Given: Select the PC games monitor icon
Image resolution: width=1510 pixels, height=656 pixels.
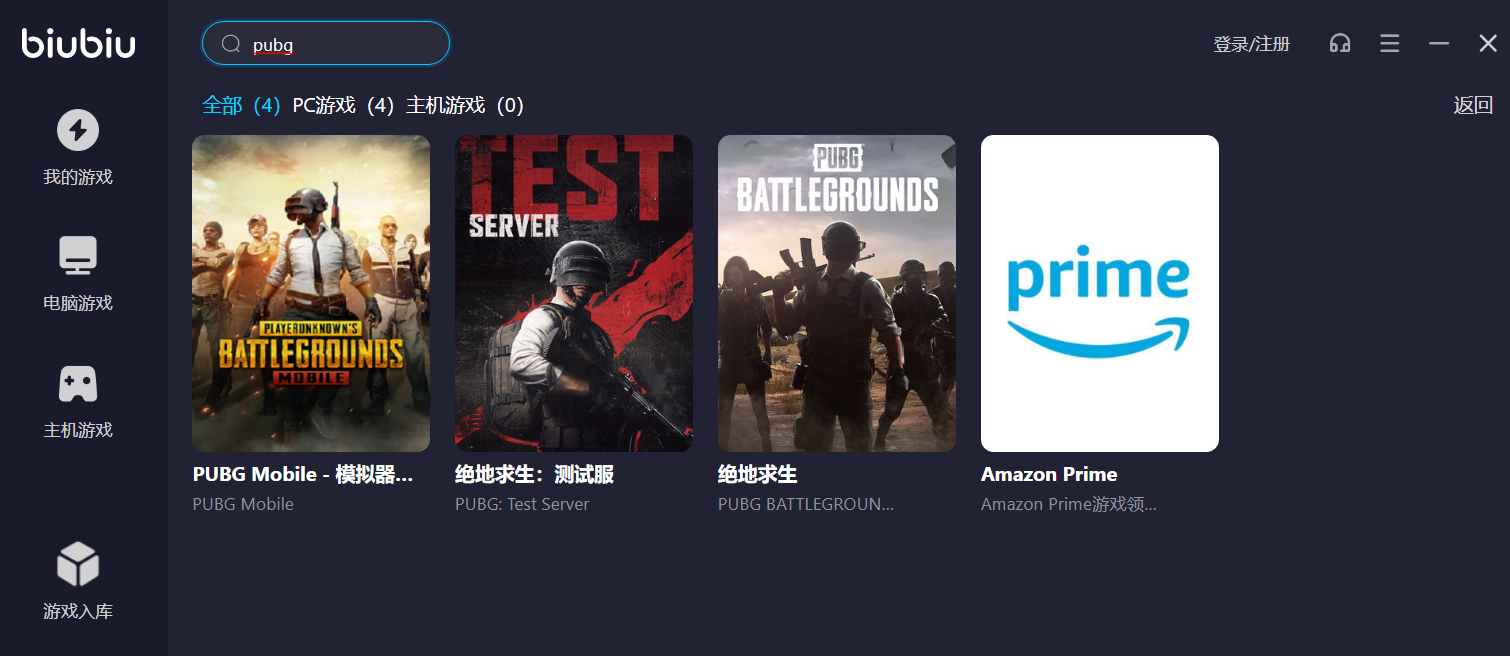Looking at the screenshot, I should click(78, 256).
